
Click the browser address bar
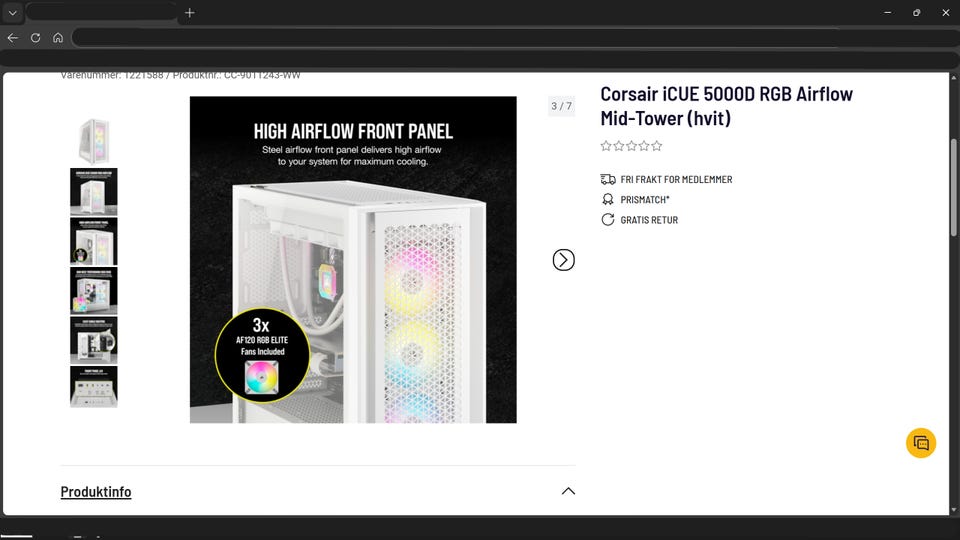tap(514, 38)
